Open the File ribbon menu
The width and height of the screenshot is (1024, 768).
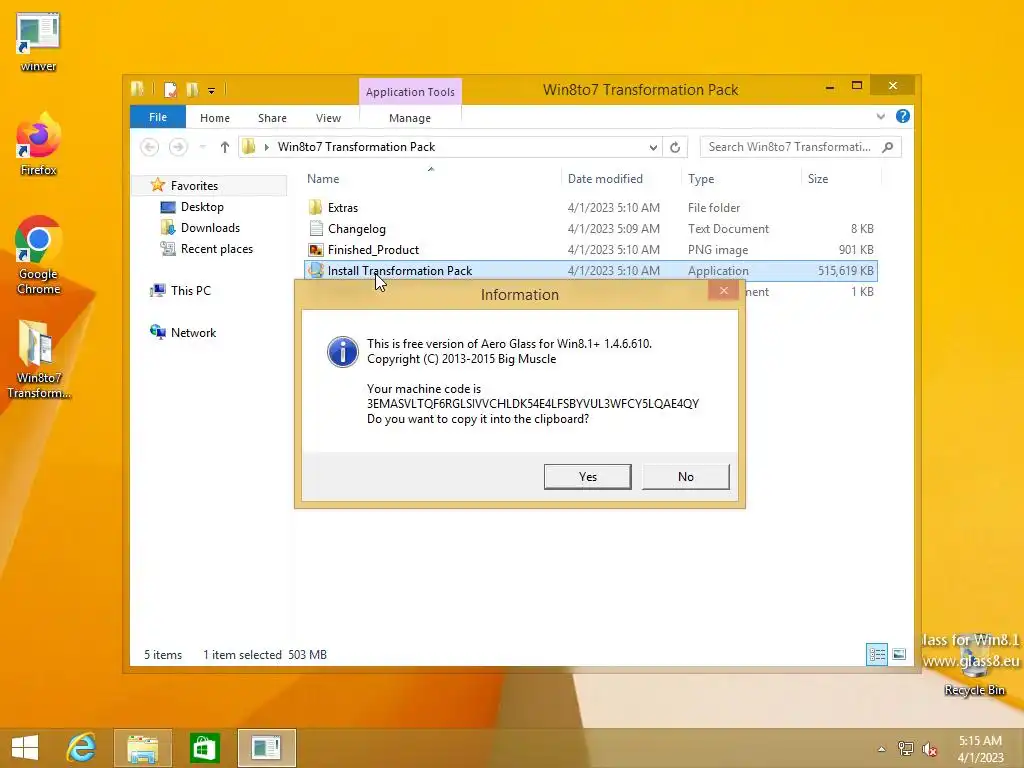coord(158,117)
